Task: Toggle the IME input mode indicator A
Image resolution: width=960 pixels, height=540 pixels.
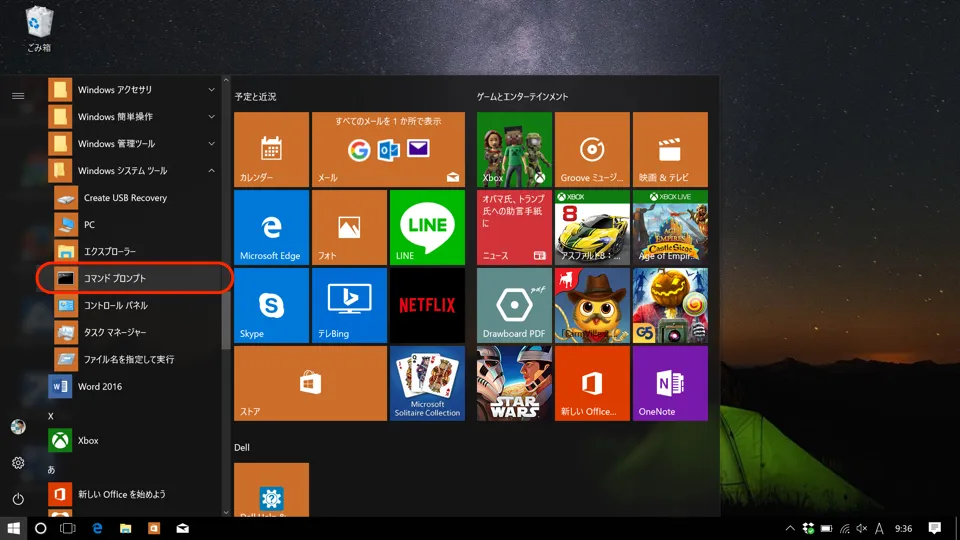Action: point(879,528)
